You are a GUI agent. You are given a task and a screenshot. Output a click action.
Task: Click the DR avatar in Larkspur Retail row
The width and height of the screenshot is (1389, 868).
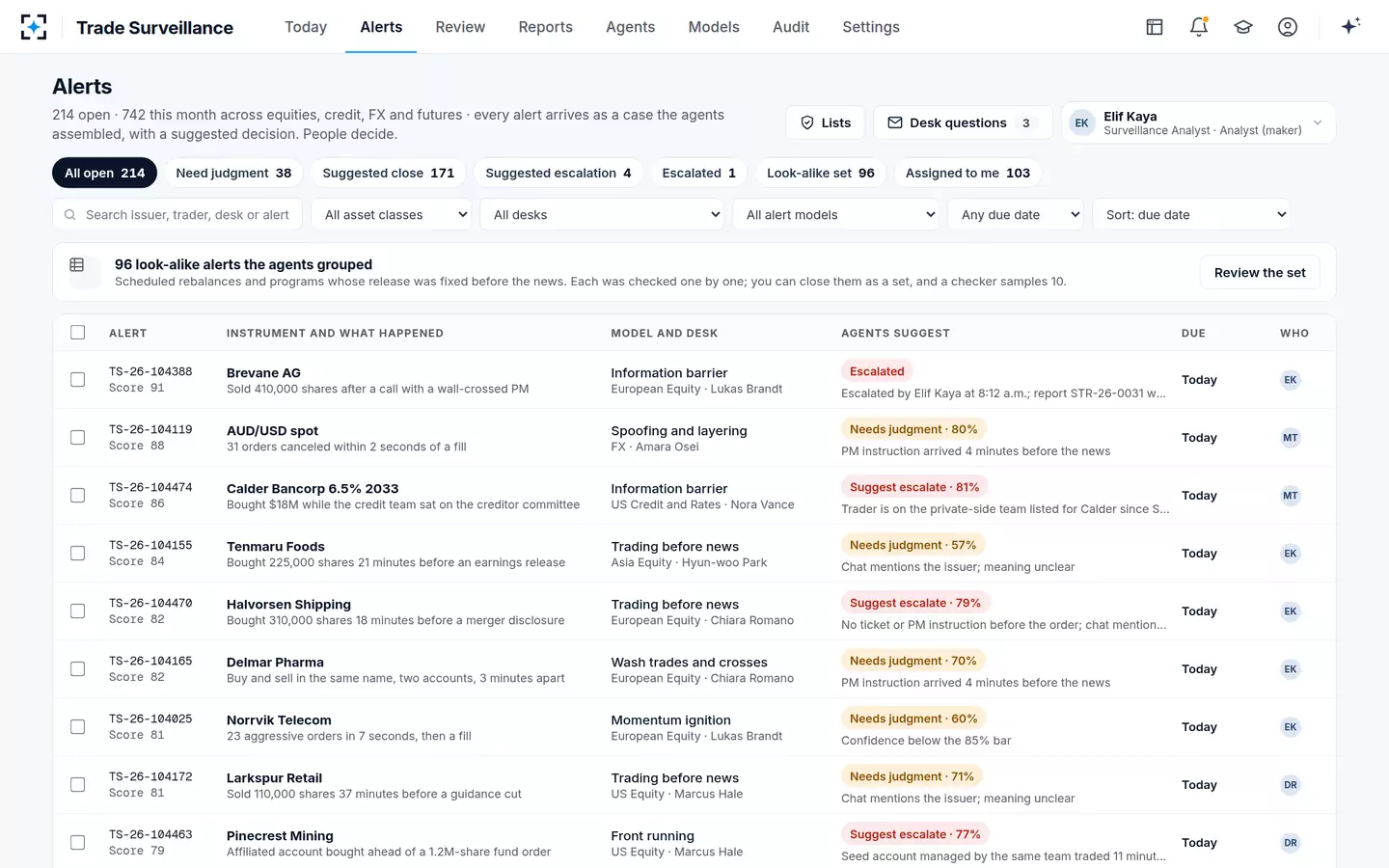click(x=1291, y=785)
